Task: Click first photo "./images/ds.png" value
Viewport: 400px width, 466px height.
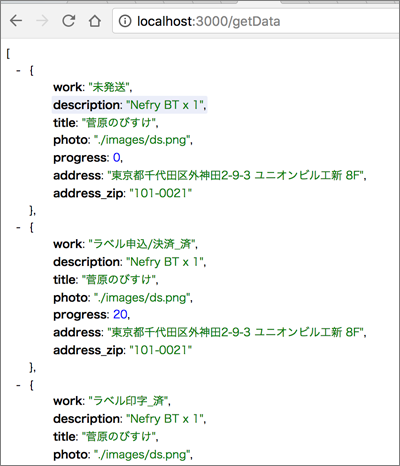Action: [142, 140]
